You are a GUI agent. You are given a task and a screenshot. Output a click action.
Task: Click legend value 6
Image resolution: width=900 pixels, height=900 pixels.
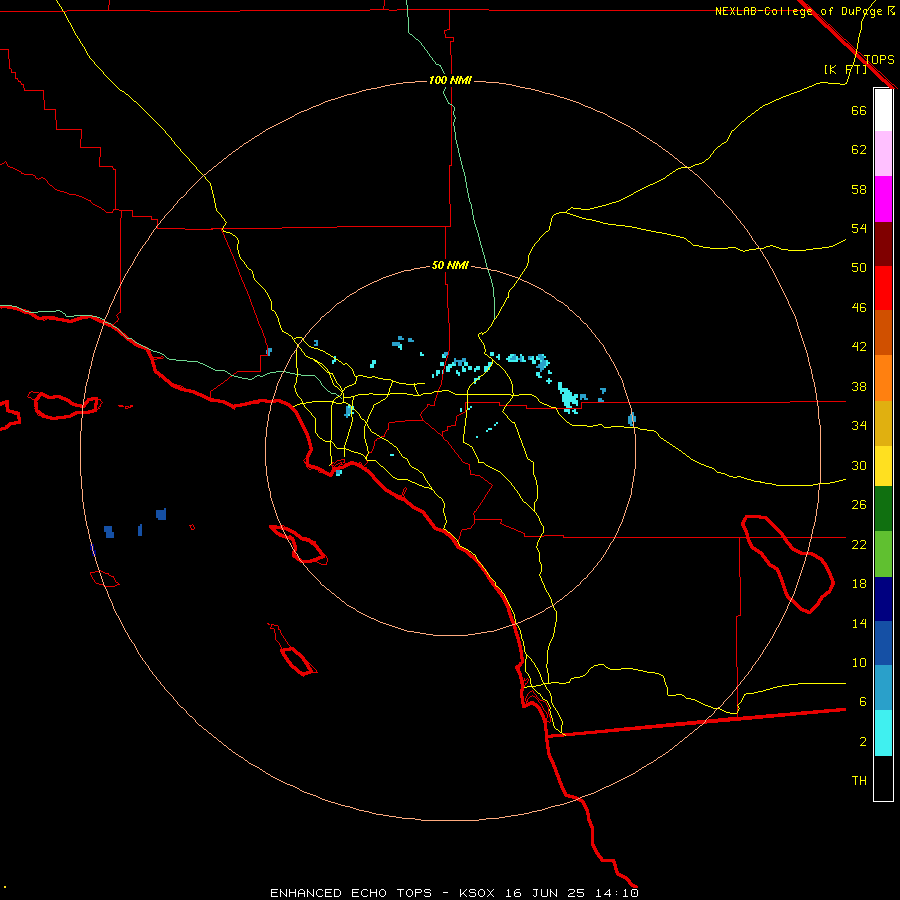click(x=862, y=701)
